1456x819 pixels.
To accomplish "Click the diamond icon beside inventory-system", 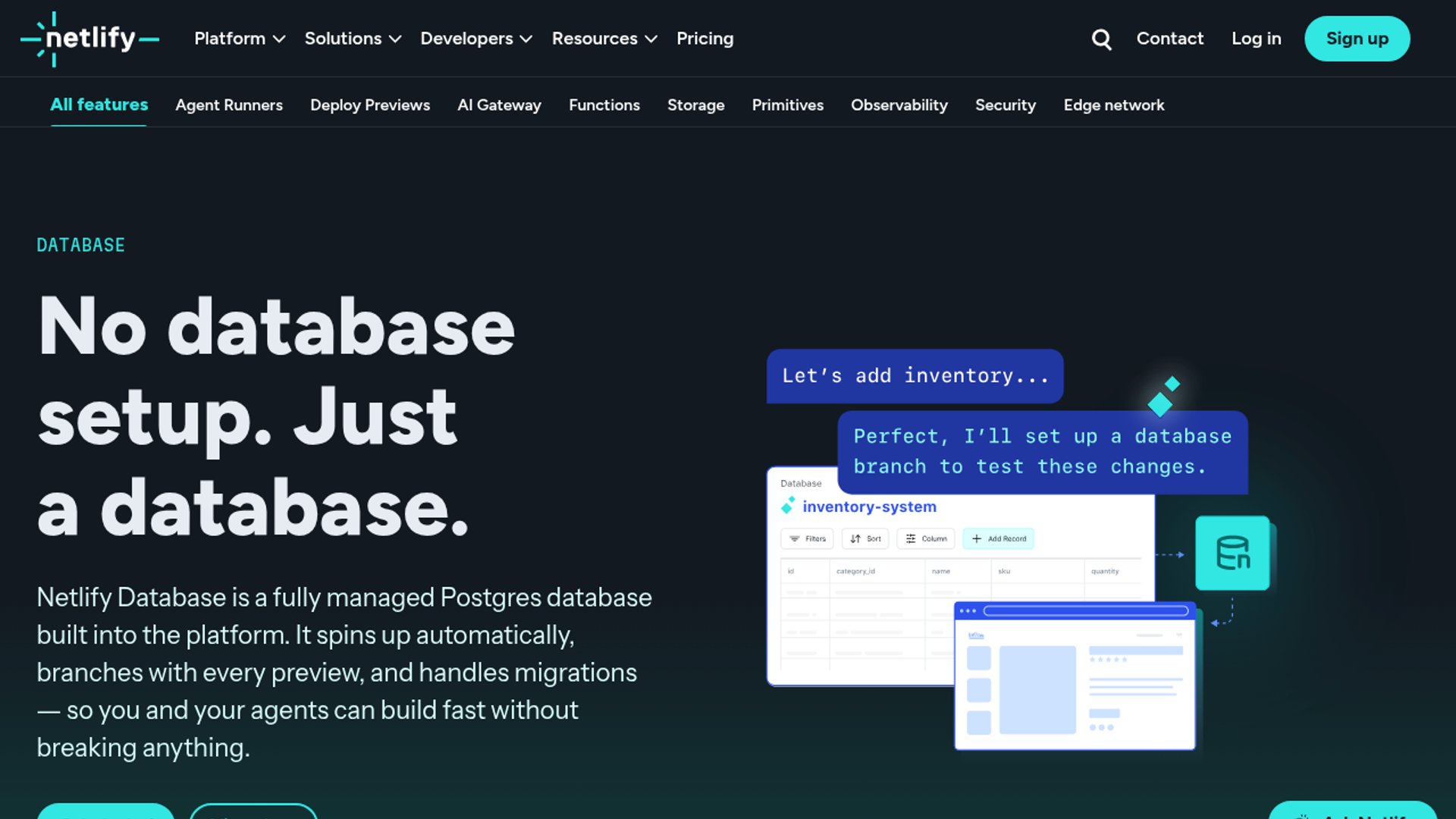I will (789, 505).
